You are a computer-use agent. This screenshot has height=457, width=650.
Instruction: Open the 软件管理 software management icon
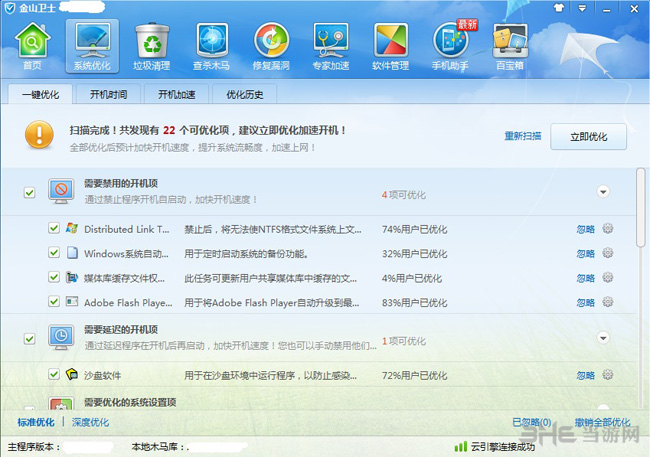click(391, 45)
